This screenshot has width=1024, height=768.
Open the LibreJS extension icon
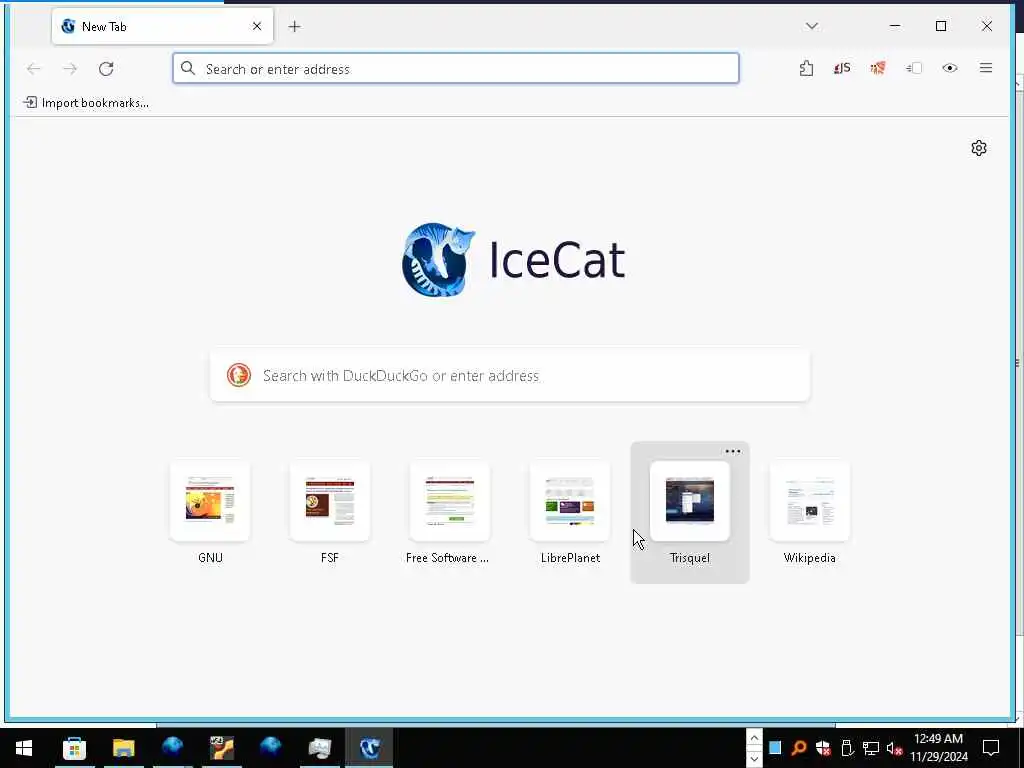[x=842, y=68]
